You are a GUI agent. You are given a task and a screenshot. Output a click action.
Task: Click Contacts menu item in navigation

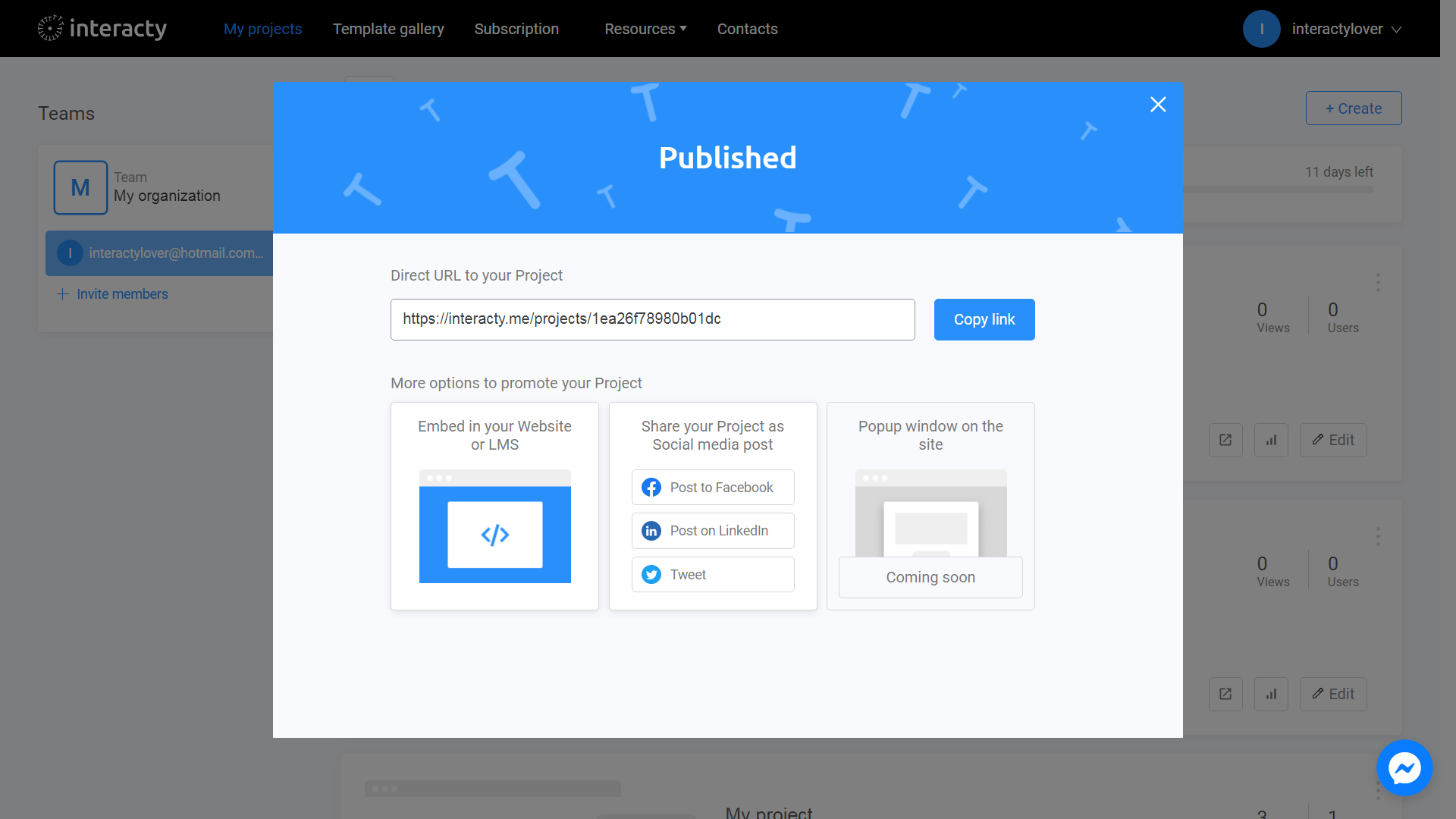(x=747, y=29)
